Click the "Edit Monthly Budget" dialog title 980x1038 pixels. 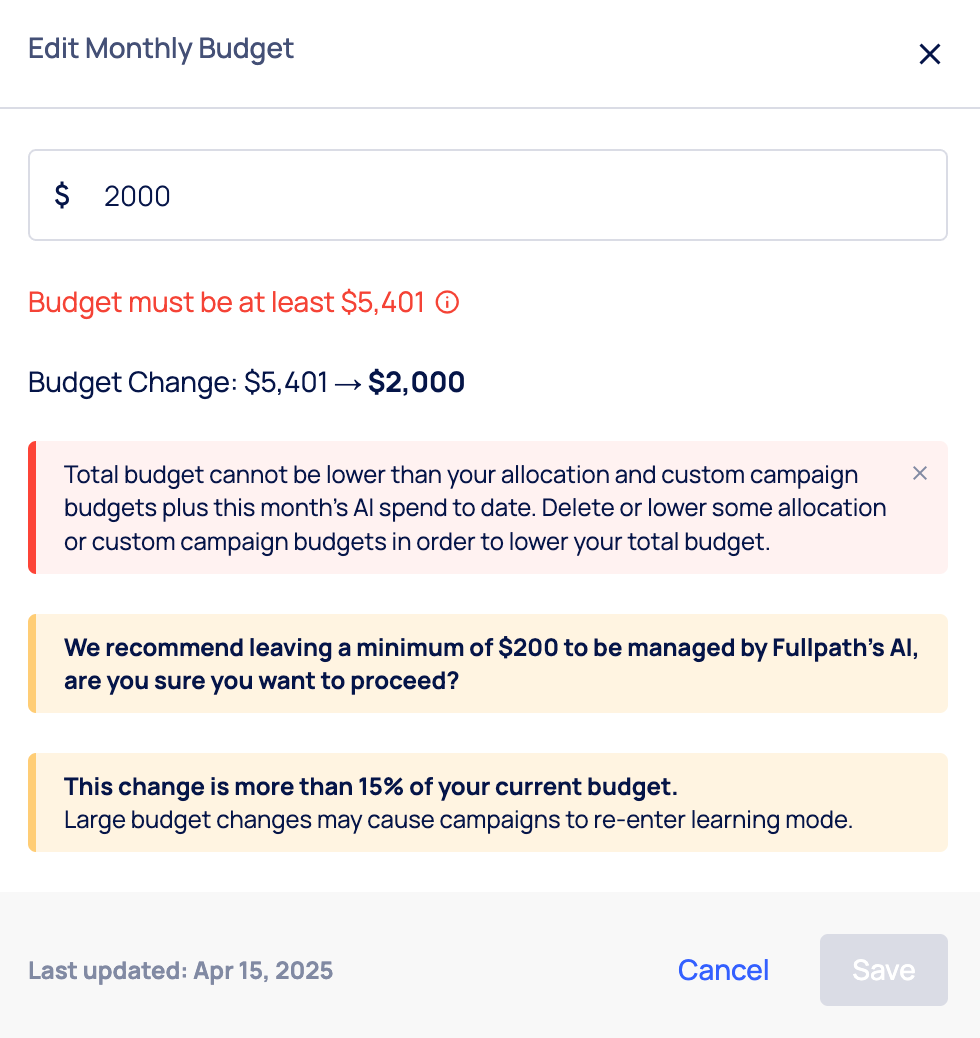pos(161,48)
